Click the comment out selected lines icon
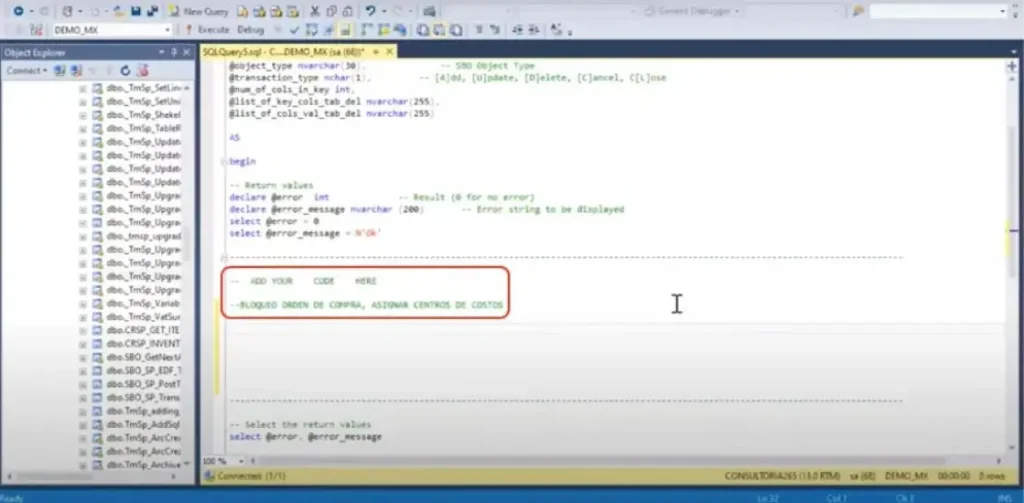 click(x=479, y=29)
